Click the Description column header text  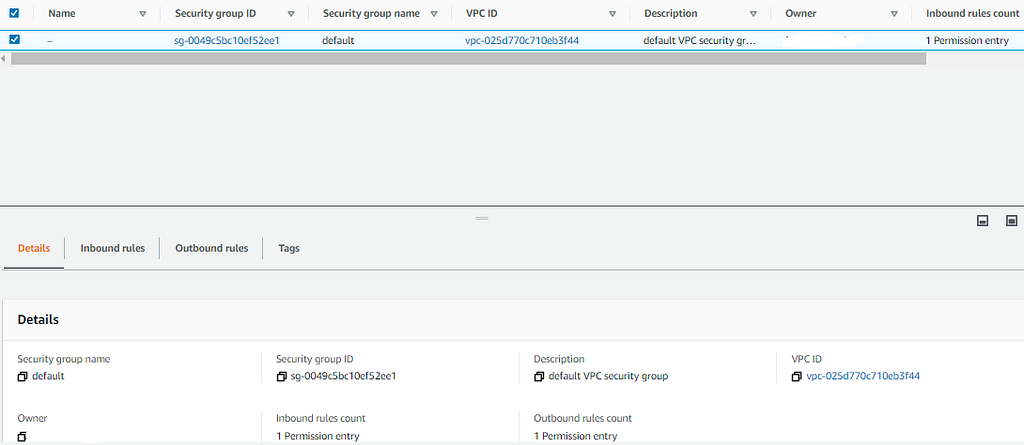[671, 13]
